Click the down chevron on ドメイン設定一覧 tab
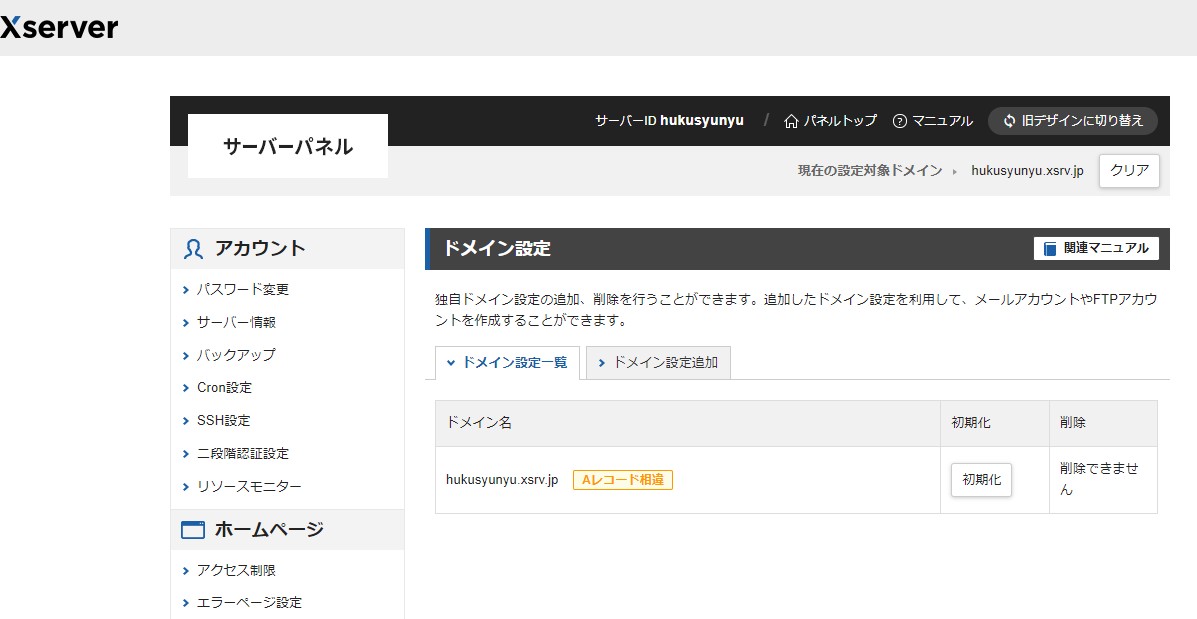The height and width of the screenshot is (619, 1197). (x=450, y=363)
